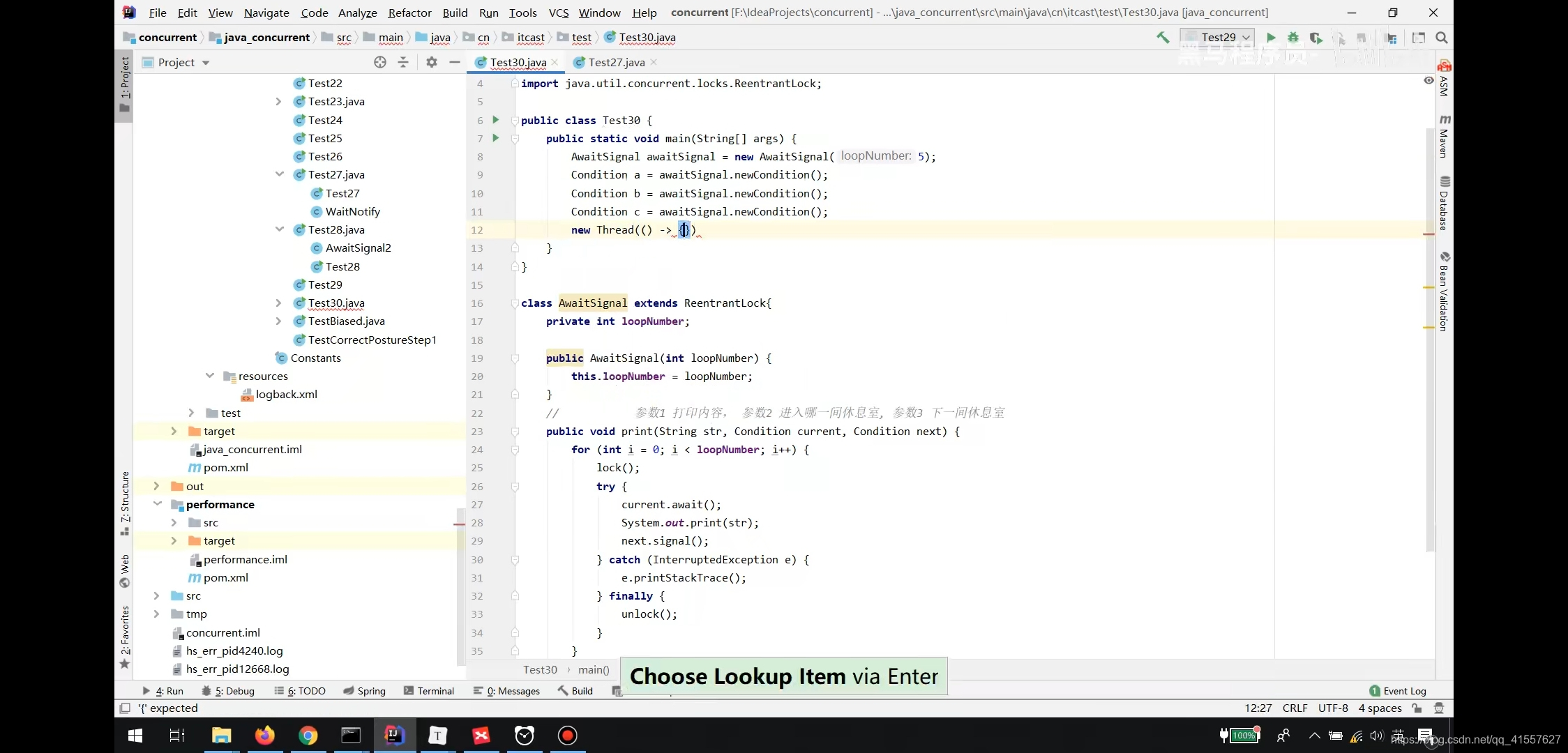Toggle tool window bars in status bar corner
The width and height of the screenshot is (1568, 753).
coord(125,708)
